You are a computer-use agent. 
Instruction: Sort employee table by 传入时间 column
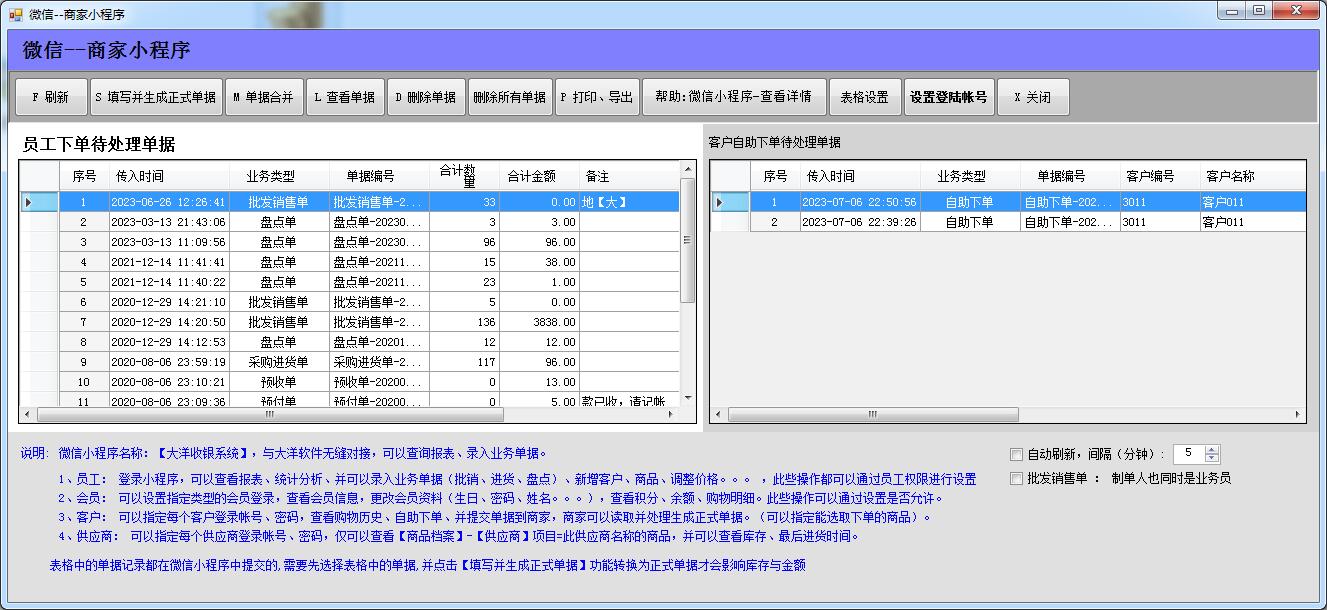tap(168, 176)
